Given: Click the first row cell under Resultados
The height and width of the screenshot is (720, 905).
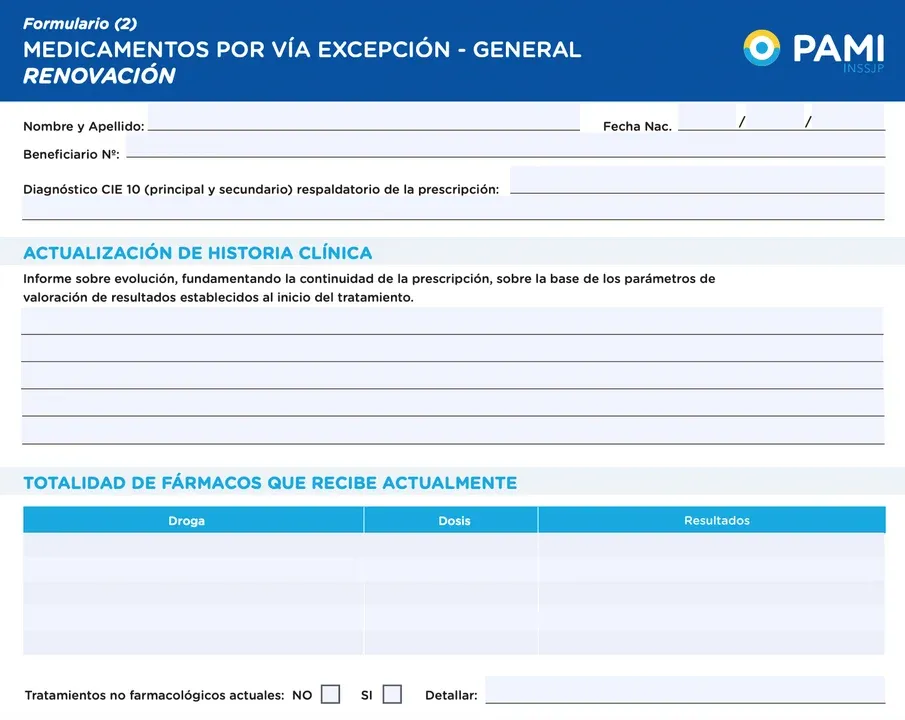Looking at the screenshot, I should [x=711, y=546].
